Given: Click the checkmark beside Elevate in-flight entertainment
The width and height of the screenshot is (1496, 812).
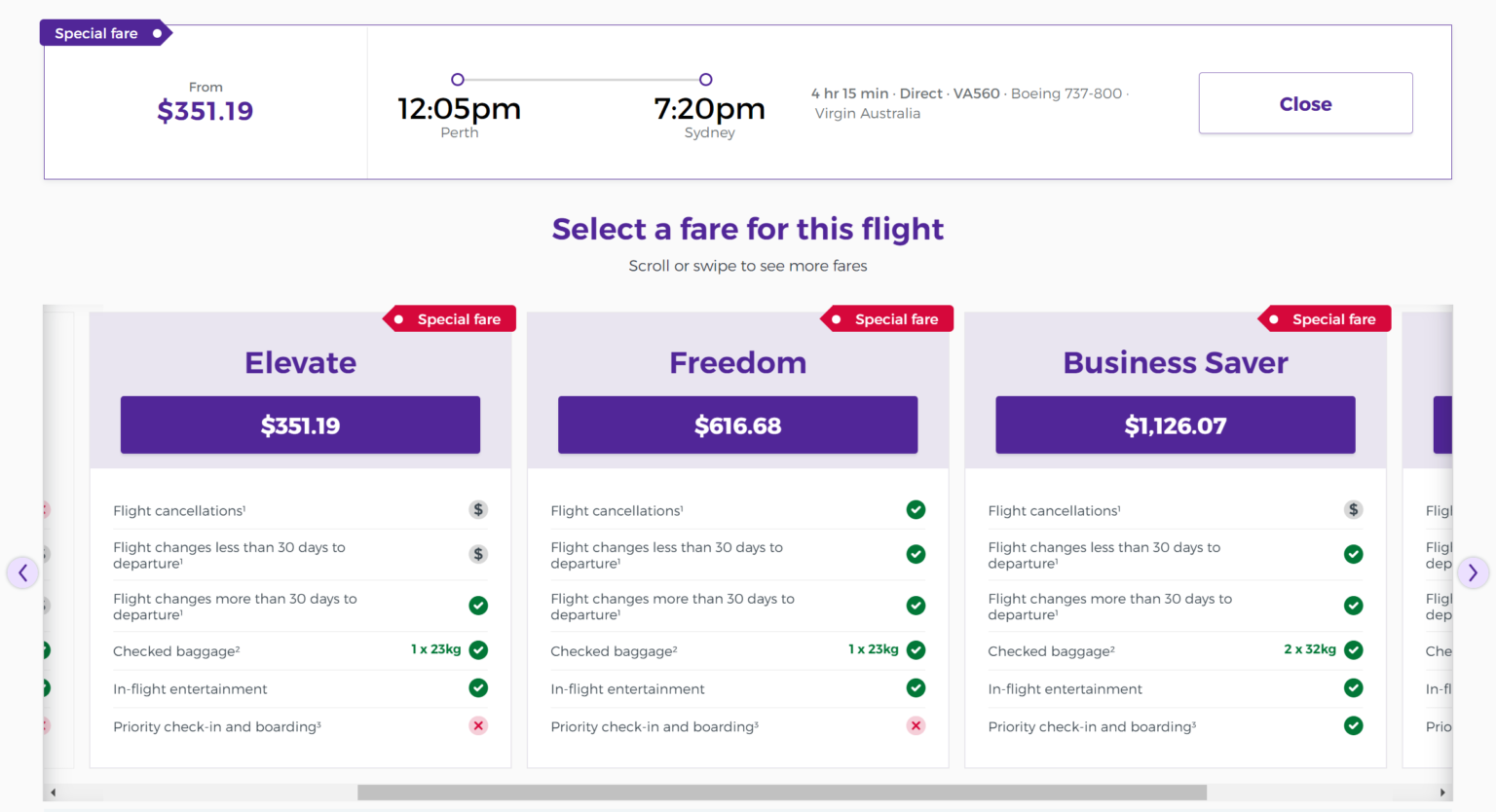Looking at the screenshot, I should pyautogui.click(x=478, y=688).
